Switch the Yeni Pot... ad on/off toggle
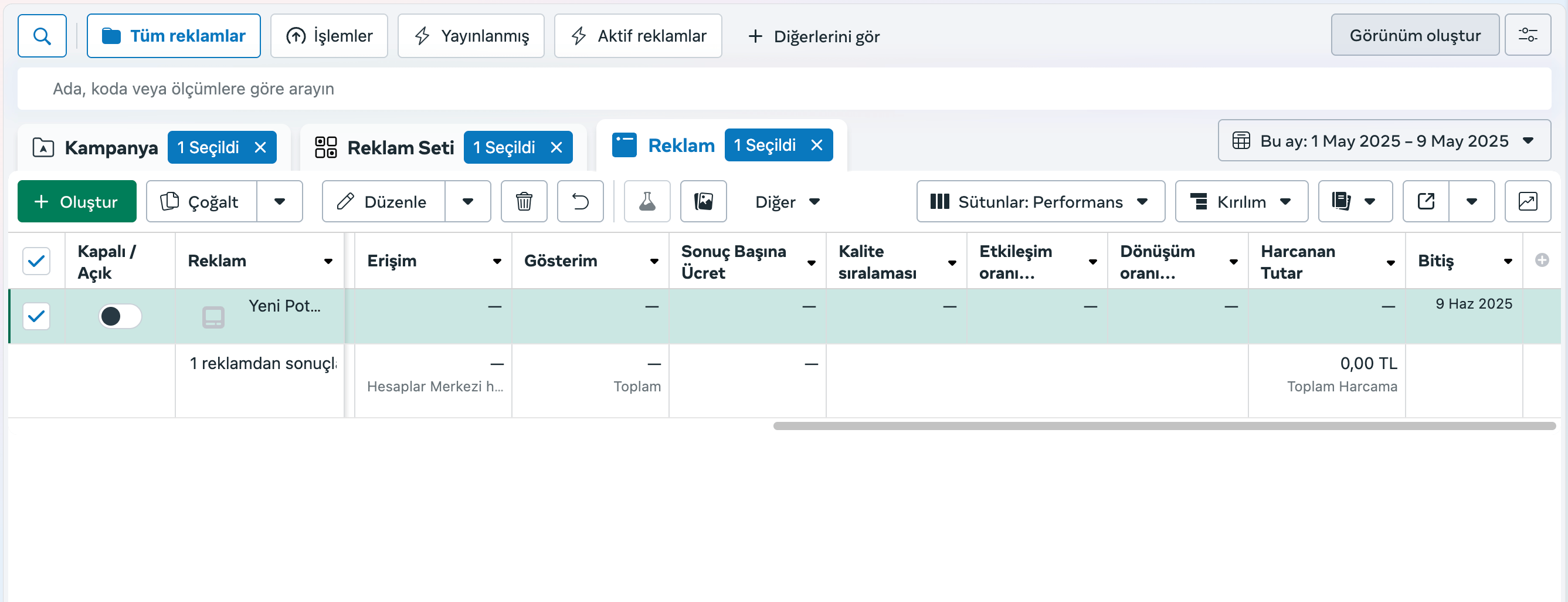Image resolution: width=1568 pixels, height=602 pixels. [x=121, y=316]
